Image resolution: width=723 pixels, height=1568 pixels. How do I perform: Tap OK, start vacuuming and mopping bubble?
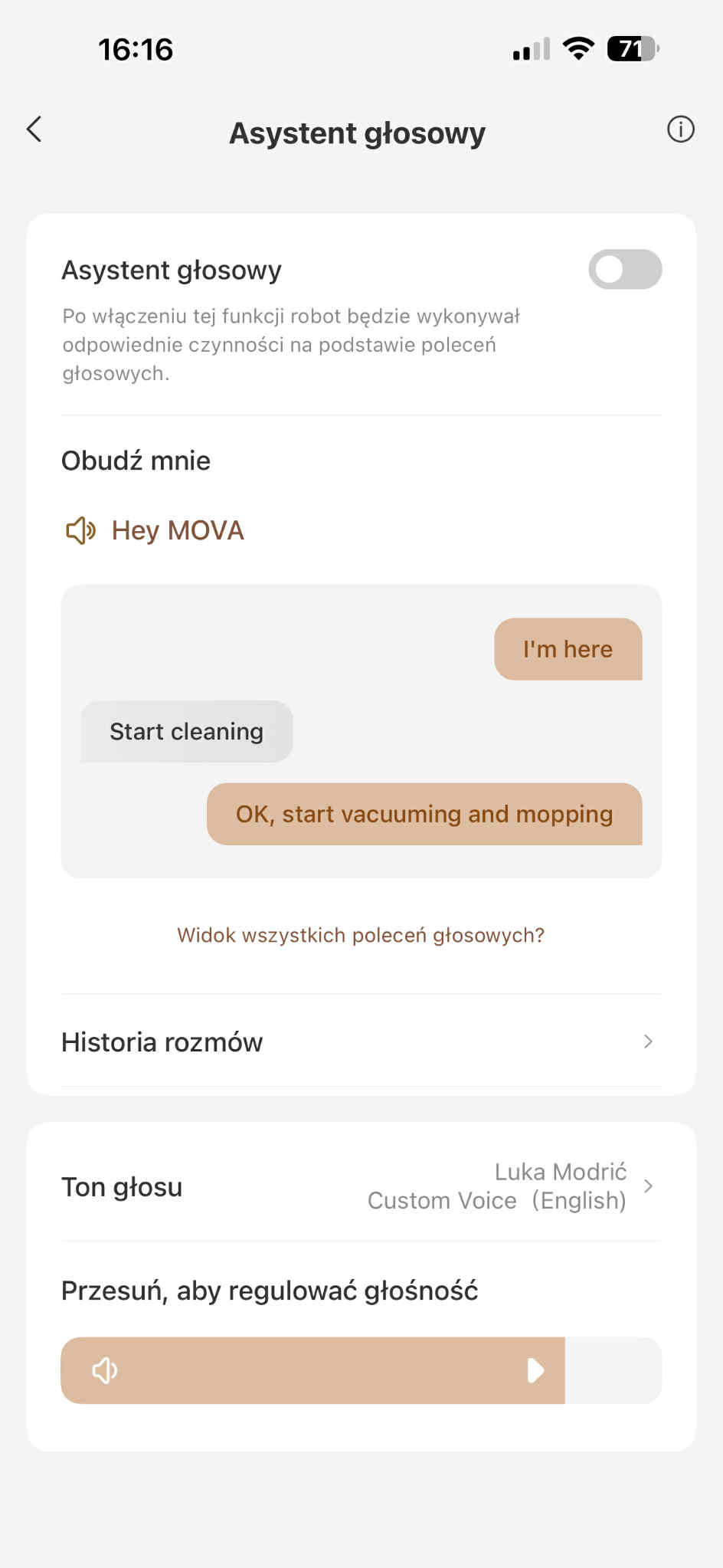click(424, 814)
